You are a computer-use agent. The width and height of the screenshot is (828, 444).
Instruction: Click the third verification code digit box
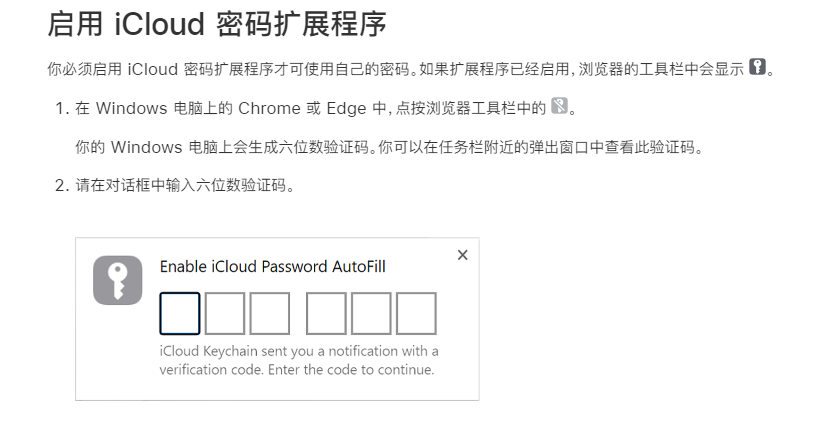pos(270,313)
